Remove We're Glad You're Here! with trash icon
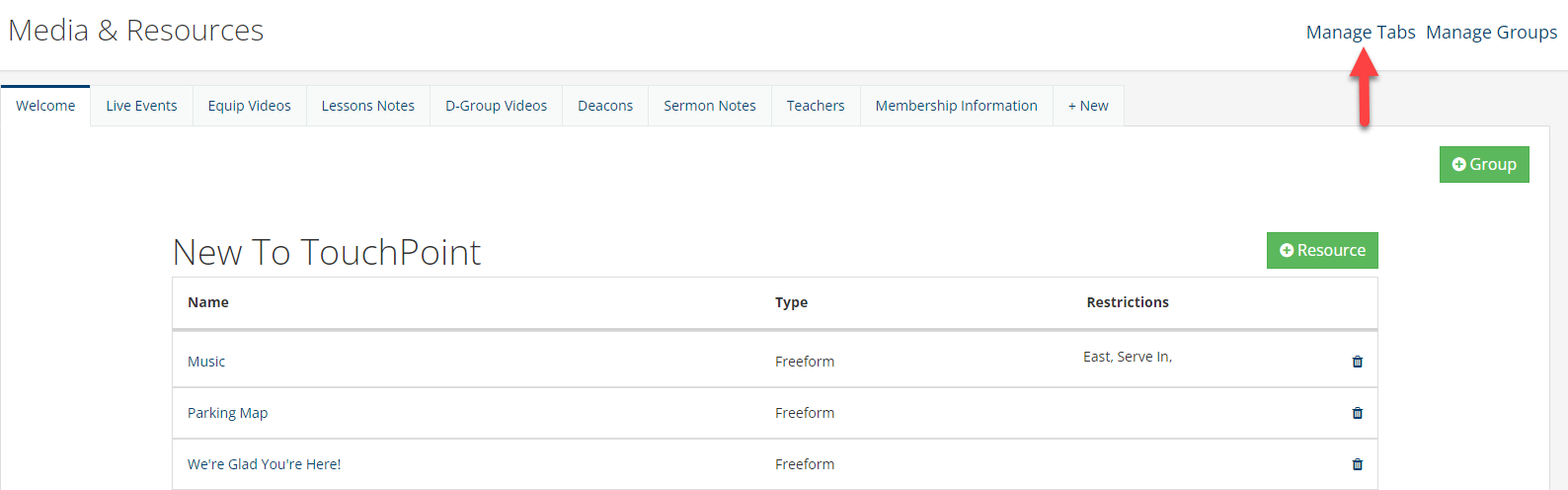The height and width of the screenshot is (490, 1568). tap(1358, 464)
